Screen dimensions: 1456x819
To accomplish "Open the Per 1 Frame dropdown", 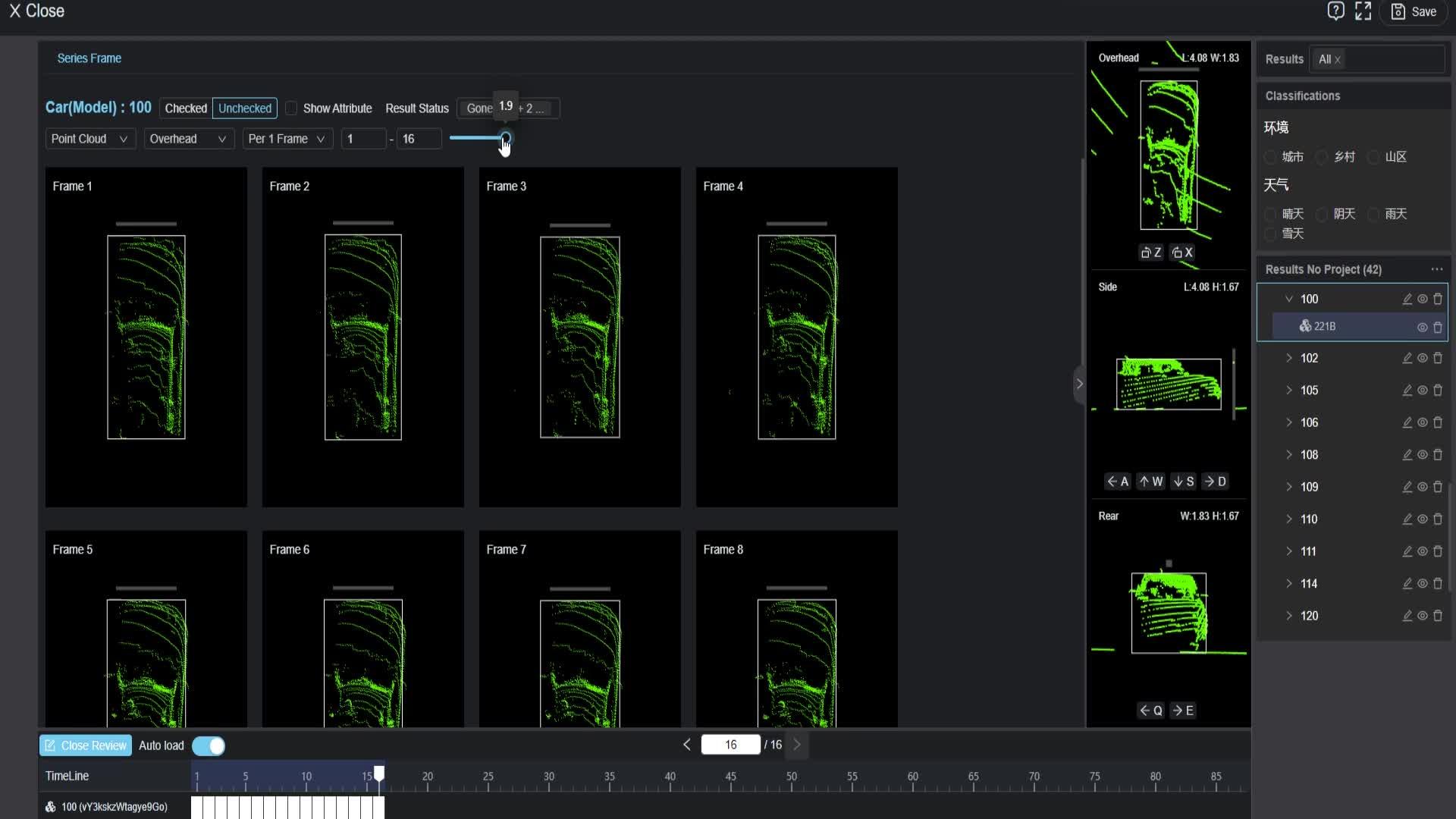I will (x=287, y=139).
